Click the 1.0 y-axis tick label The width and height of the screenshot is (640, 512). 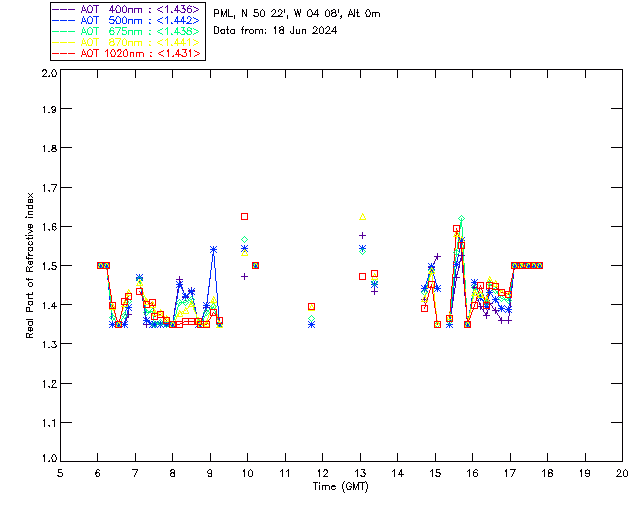coord(49,458)
